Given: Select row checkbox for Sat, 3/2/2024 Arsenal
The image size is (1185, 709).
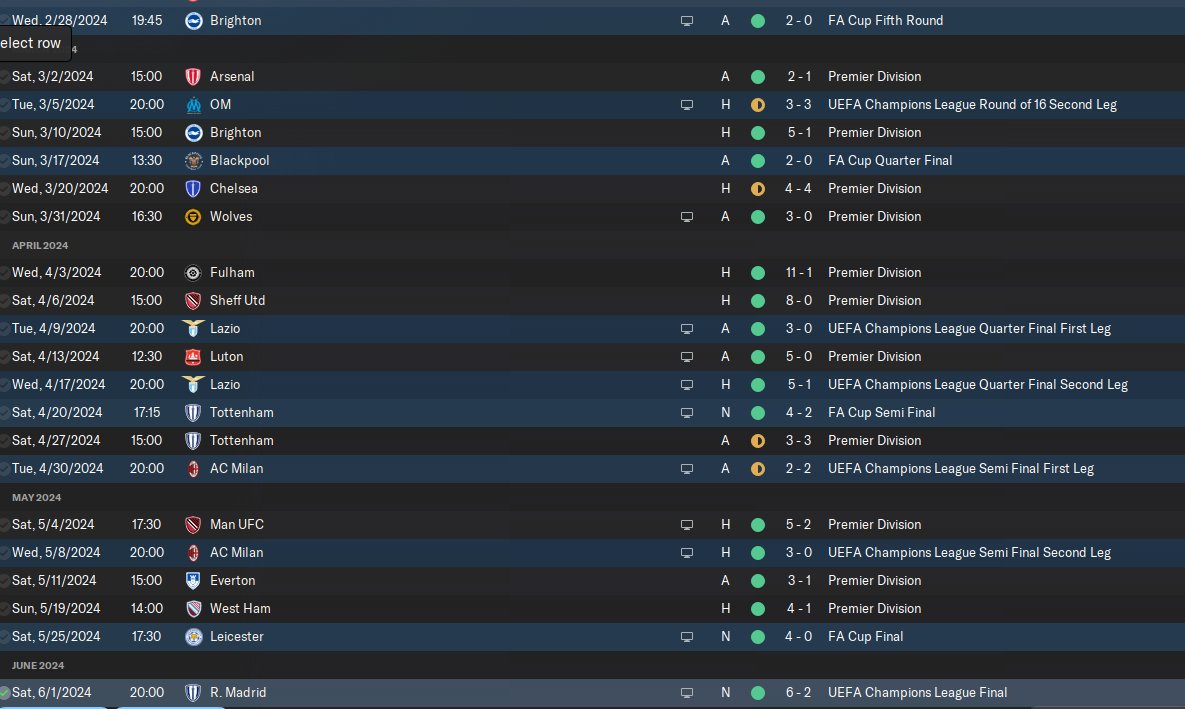Looking at the screenshot, I should pos(5,76).
